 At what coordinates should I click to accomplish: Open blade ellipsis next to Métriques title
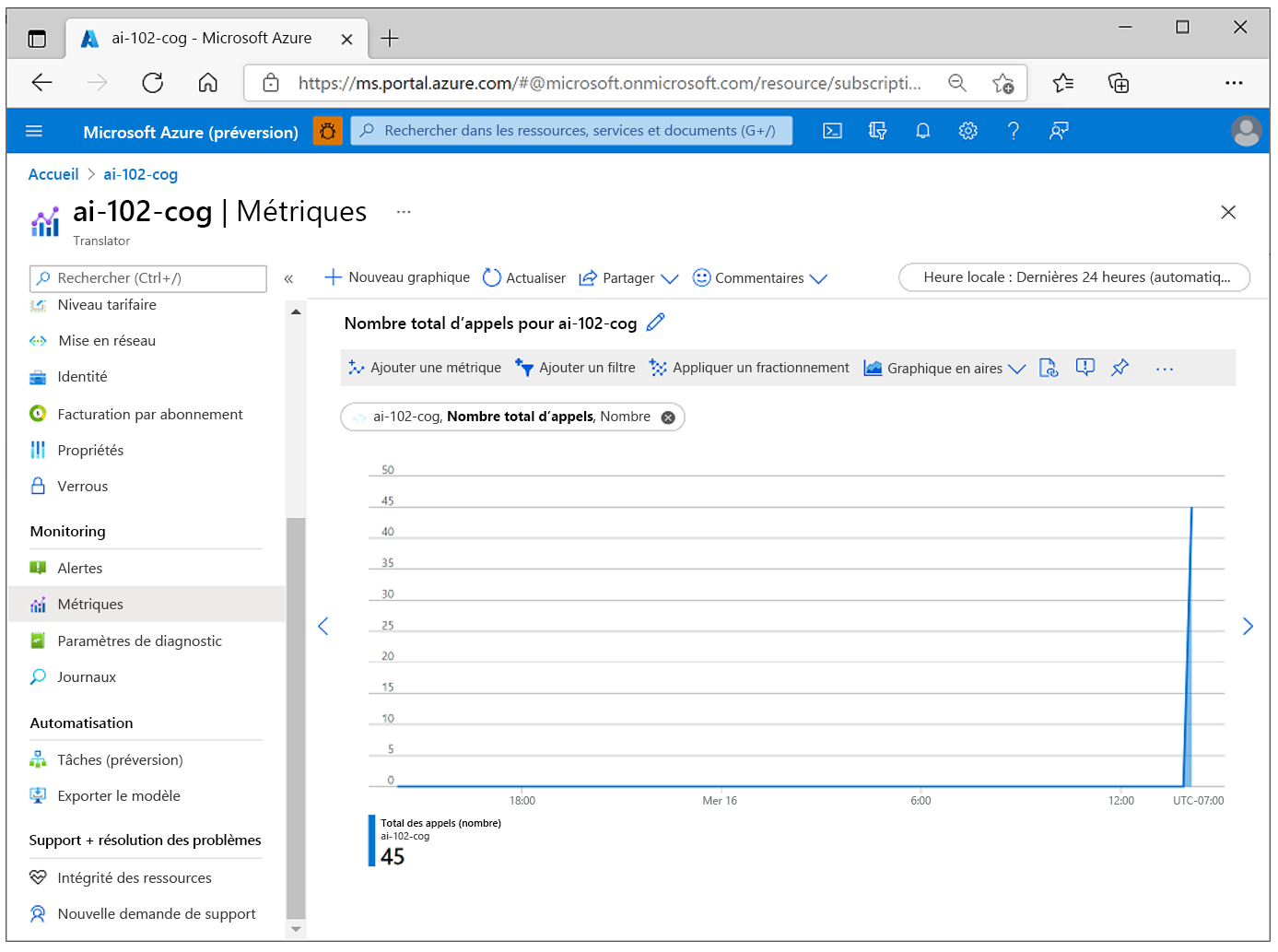pos(404,212)
